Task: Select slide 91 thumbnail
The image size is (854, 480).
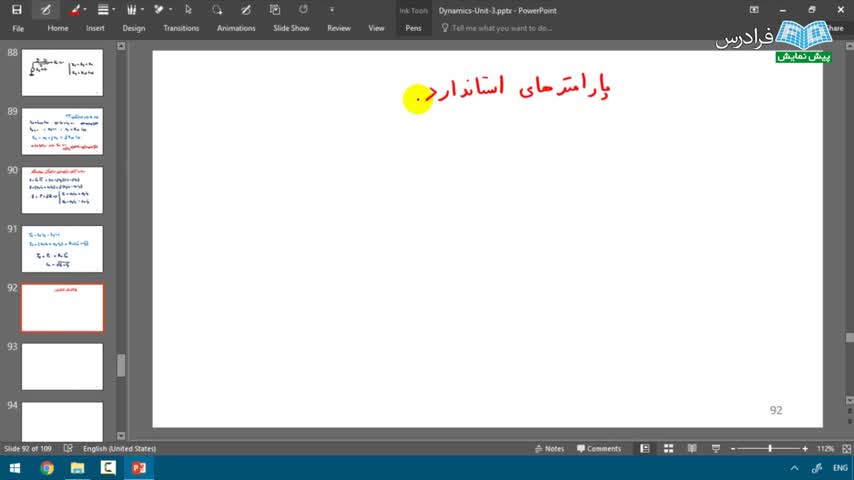Action: [62, 249]
